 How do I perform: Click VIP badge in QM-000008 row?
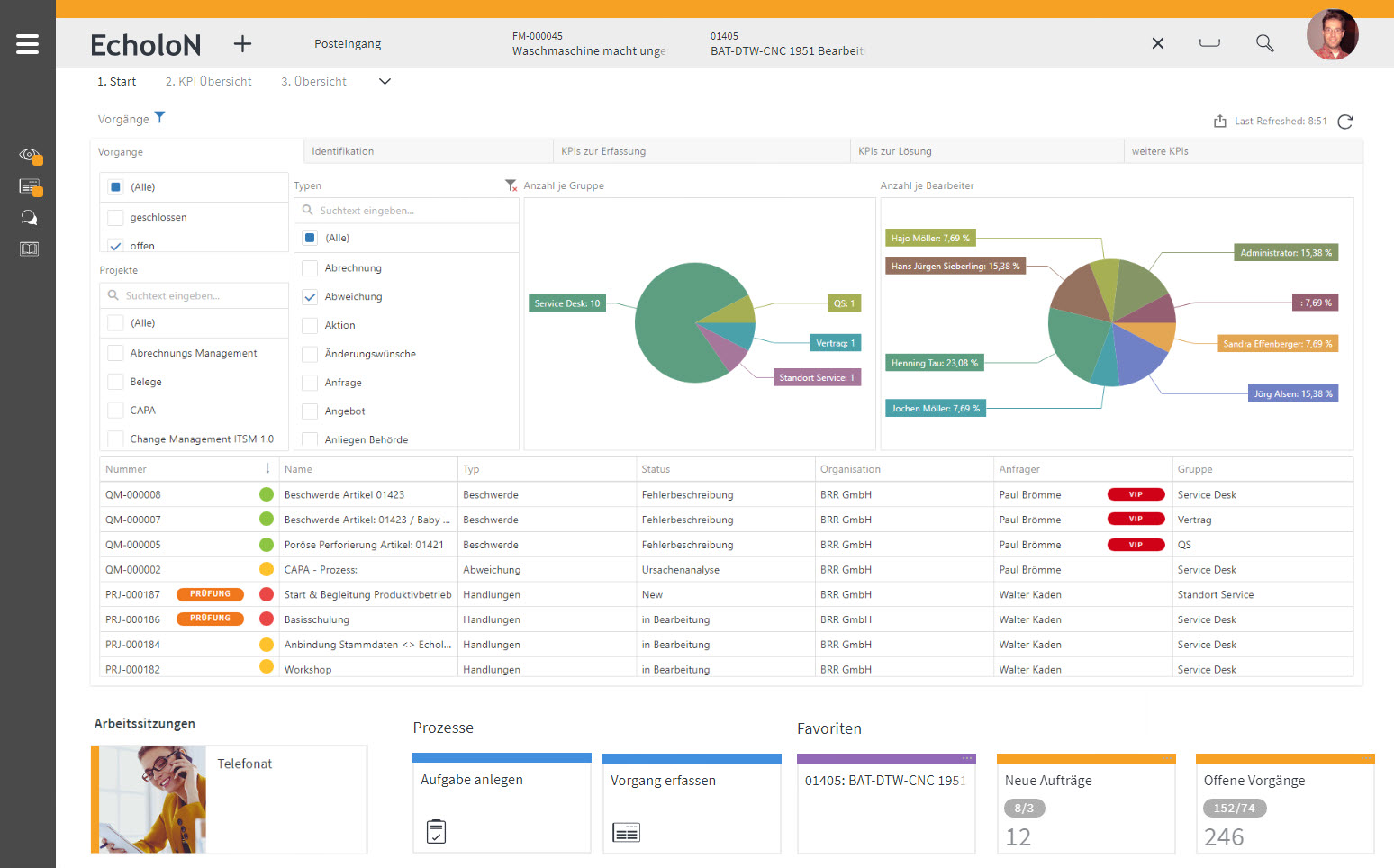[x=1136, y=494]
